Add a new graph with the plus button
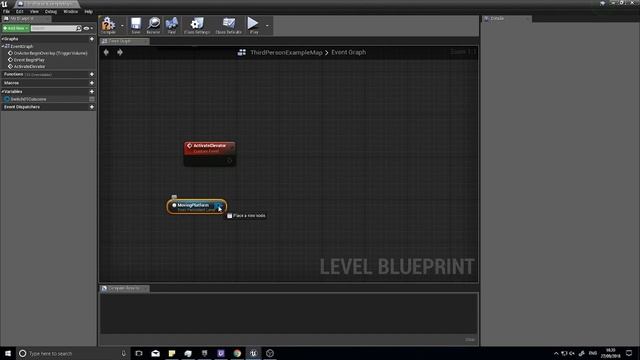 pos(92,39)
